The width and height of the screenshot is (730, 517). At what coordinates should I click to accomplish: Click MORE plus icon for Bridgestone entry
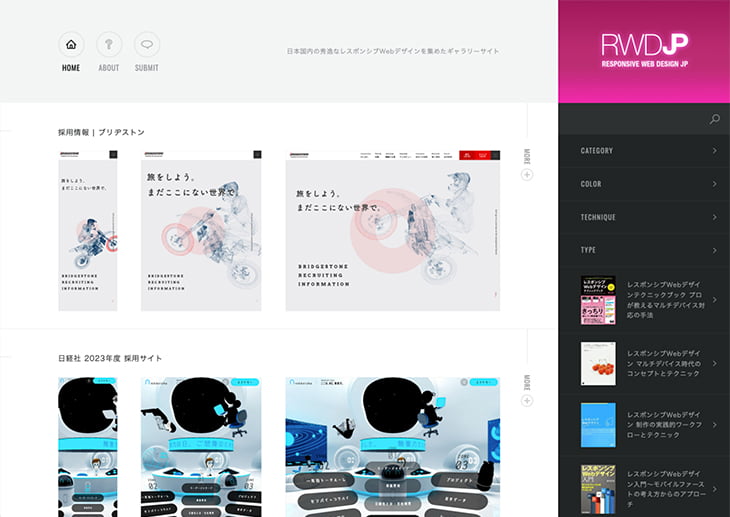click(x=527, y=175)
